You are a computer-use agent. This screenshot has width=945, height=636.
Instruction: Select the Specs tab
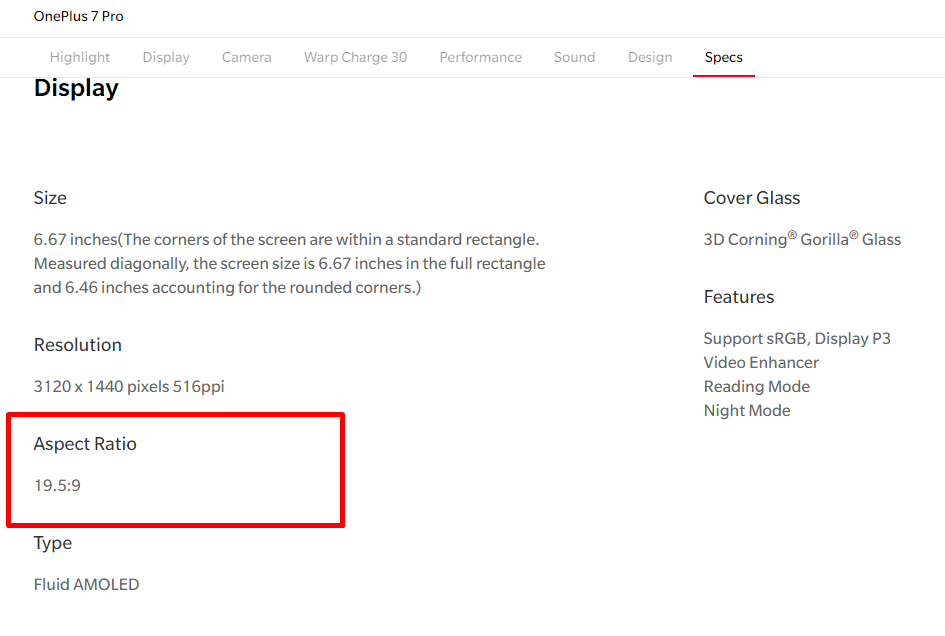(x=723, y=57)
